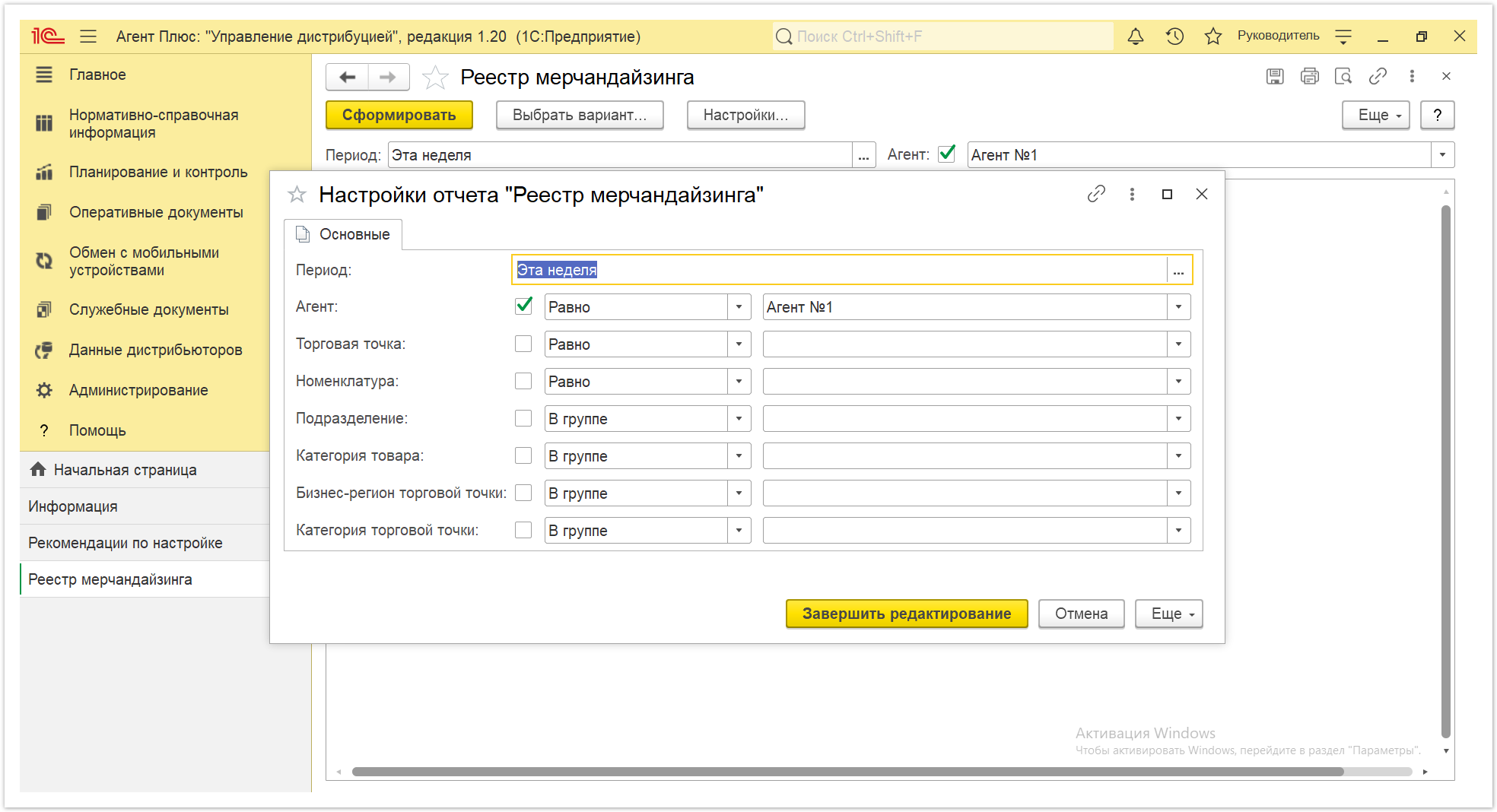Viewport: 1497px width, 812px height.
Task: Click the question mark help button
Action: [x=1437, y=115]
